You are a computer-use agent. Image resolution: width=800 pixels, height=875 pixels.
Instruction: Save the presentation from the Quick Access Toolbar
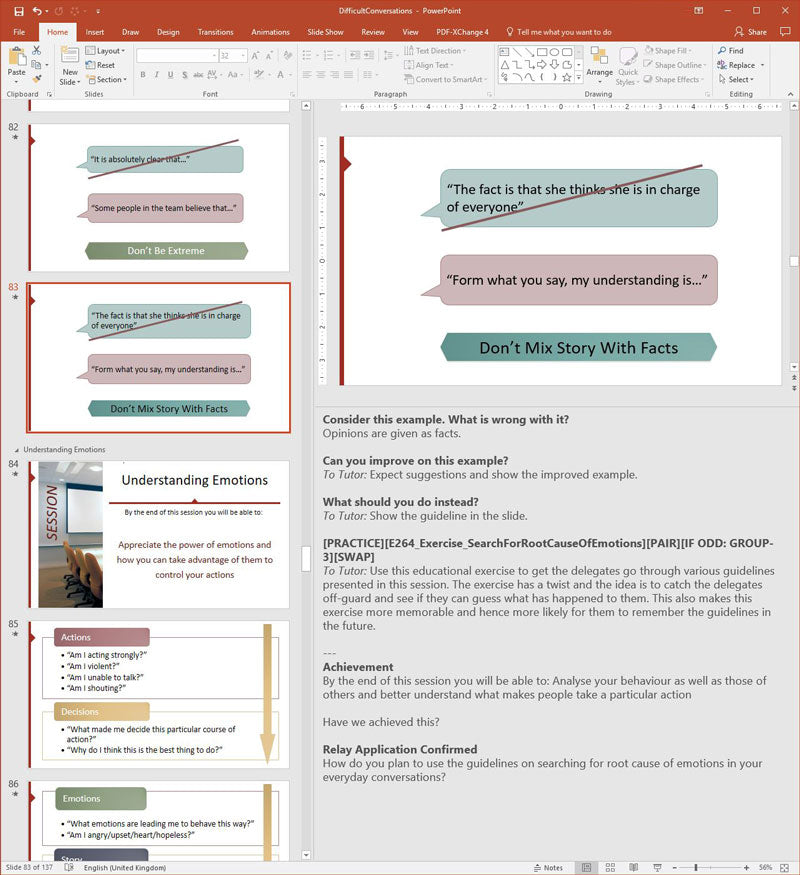point(19,11)
